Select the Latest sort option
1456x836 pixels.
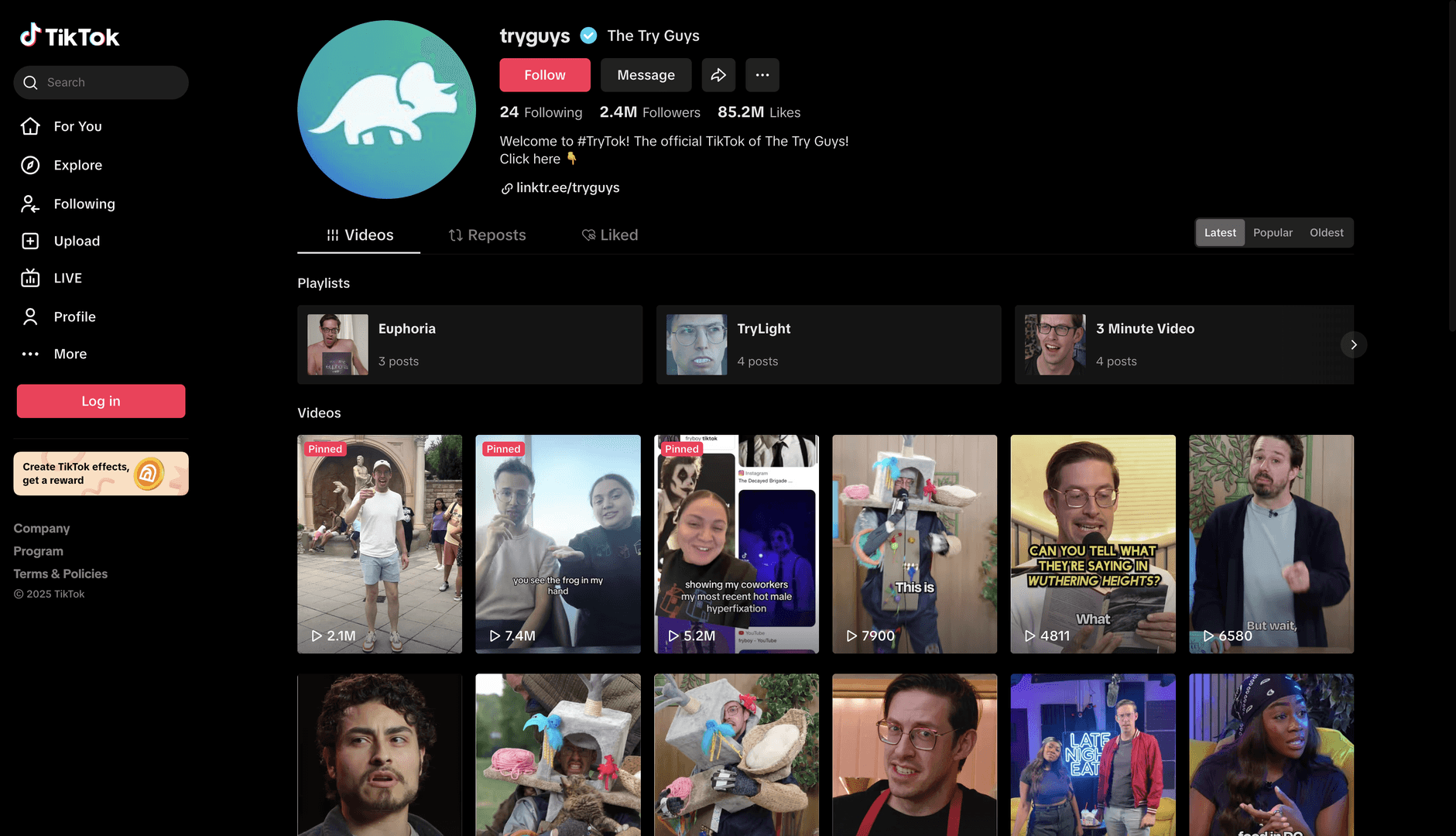1220,232
